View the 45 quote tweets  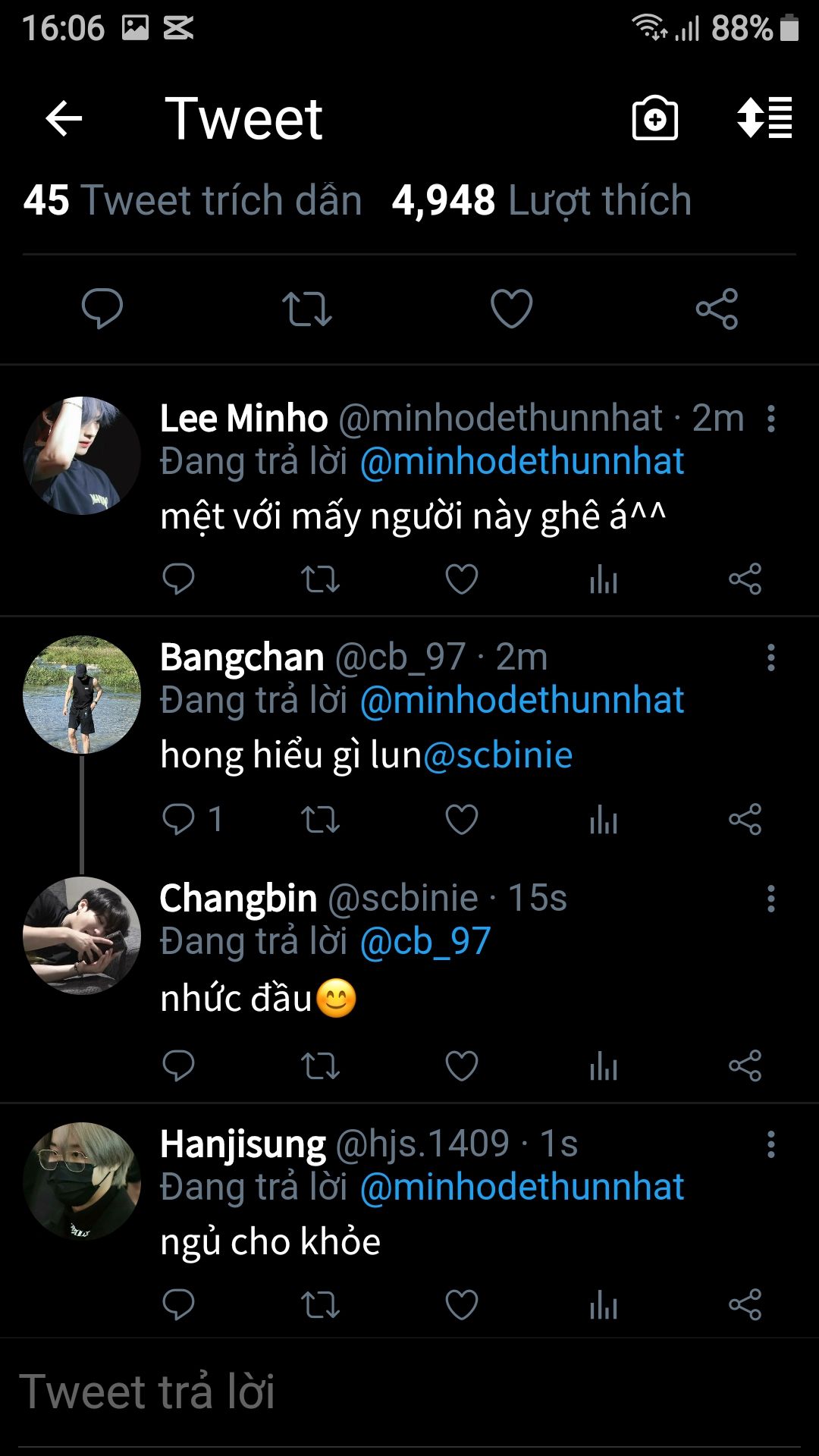click(x=193, y=201)
